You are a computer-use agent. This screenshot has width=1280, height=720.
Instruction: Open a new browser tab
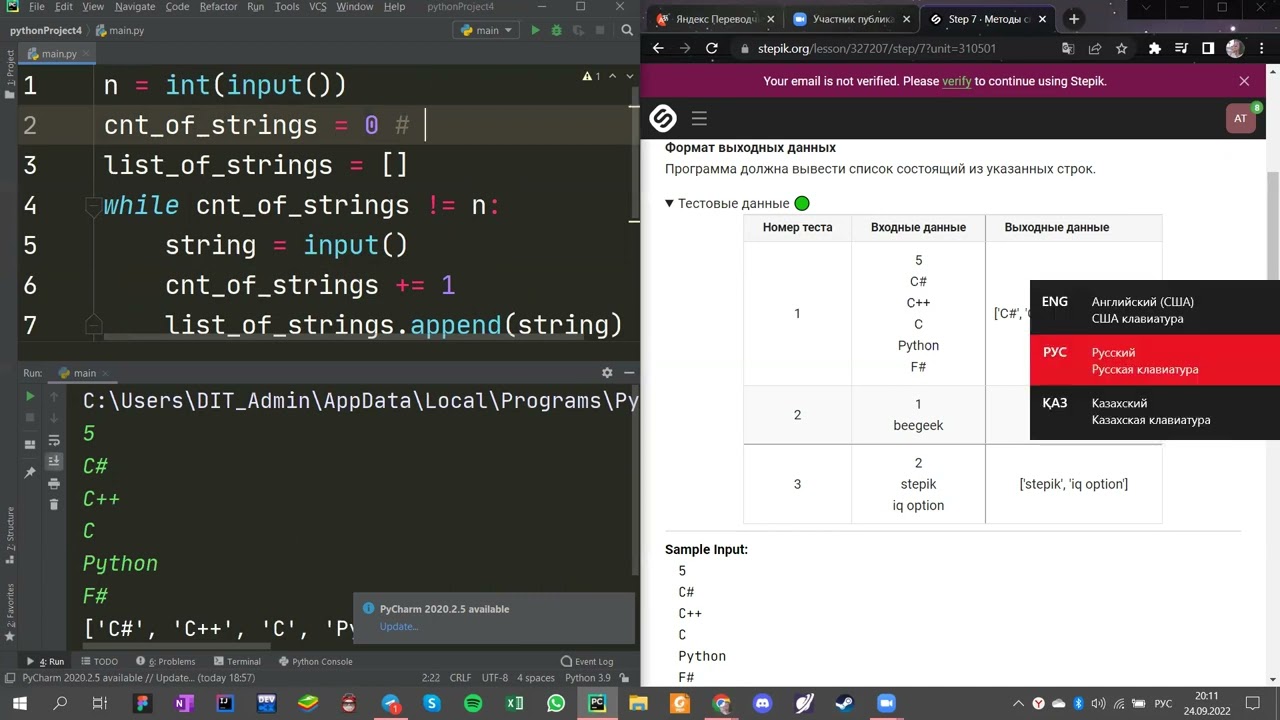click(1073, 19)
